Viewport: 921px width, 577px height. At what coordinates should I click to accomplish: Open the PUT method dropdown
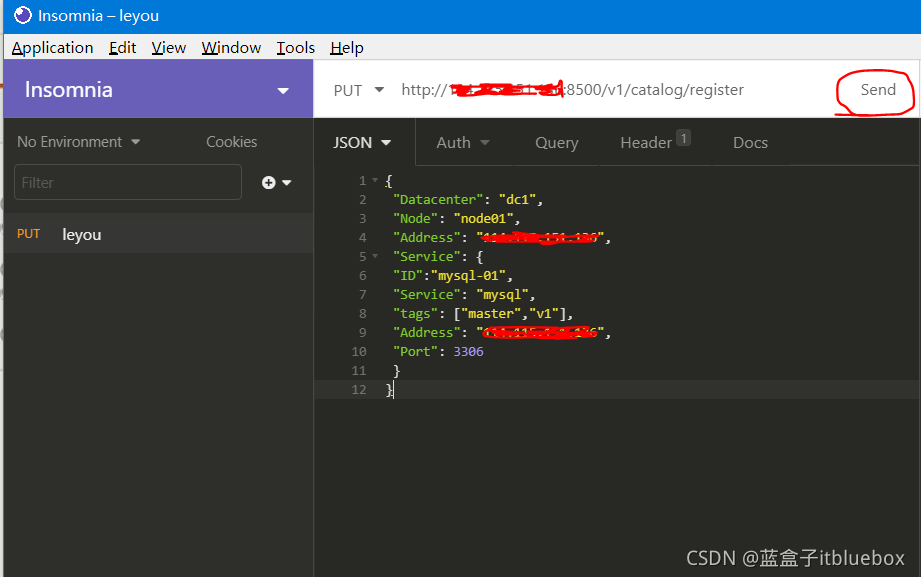[358, 90]
